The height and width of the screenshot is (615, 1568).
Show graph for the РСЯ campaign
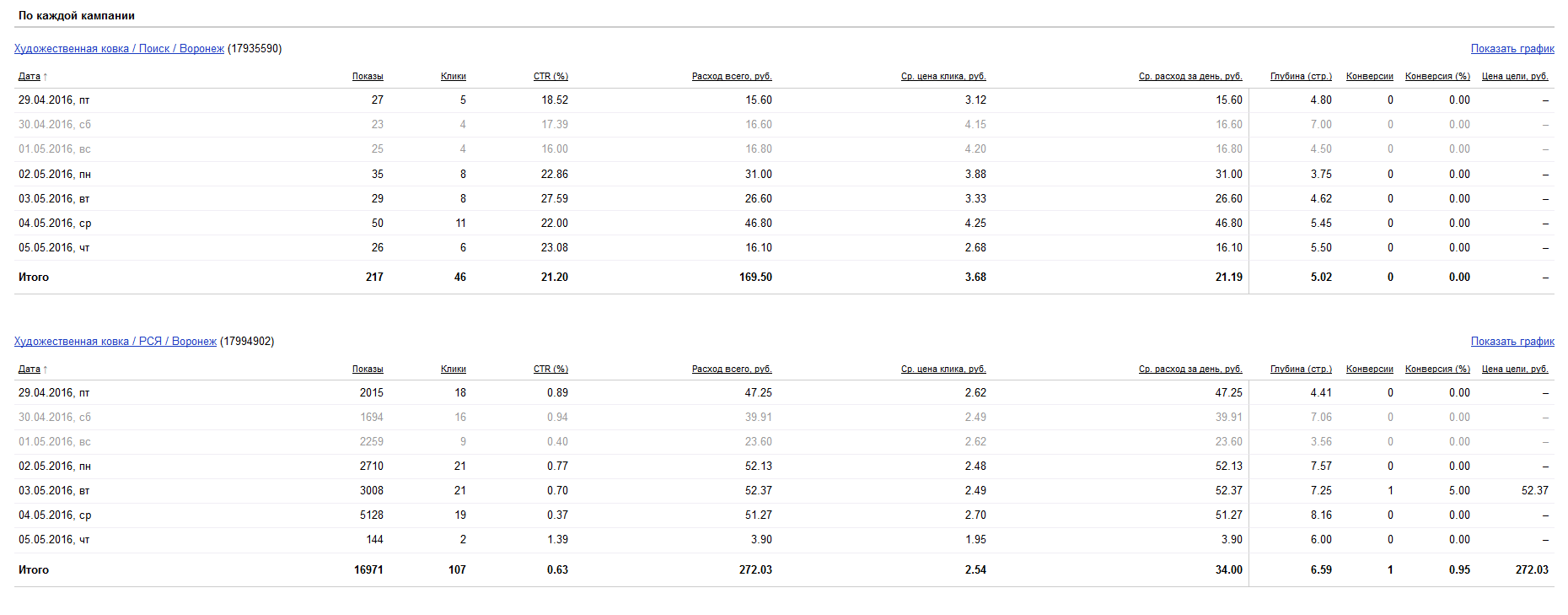tap(1512, 342)
